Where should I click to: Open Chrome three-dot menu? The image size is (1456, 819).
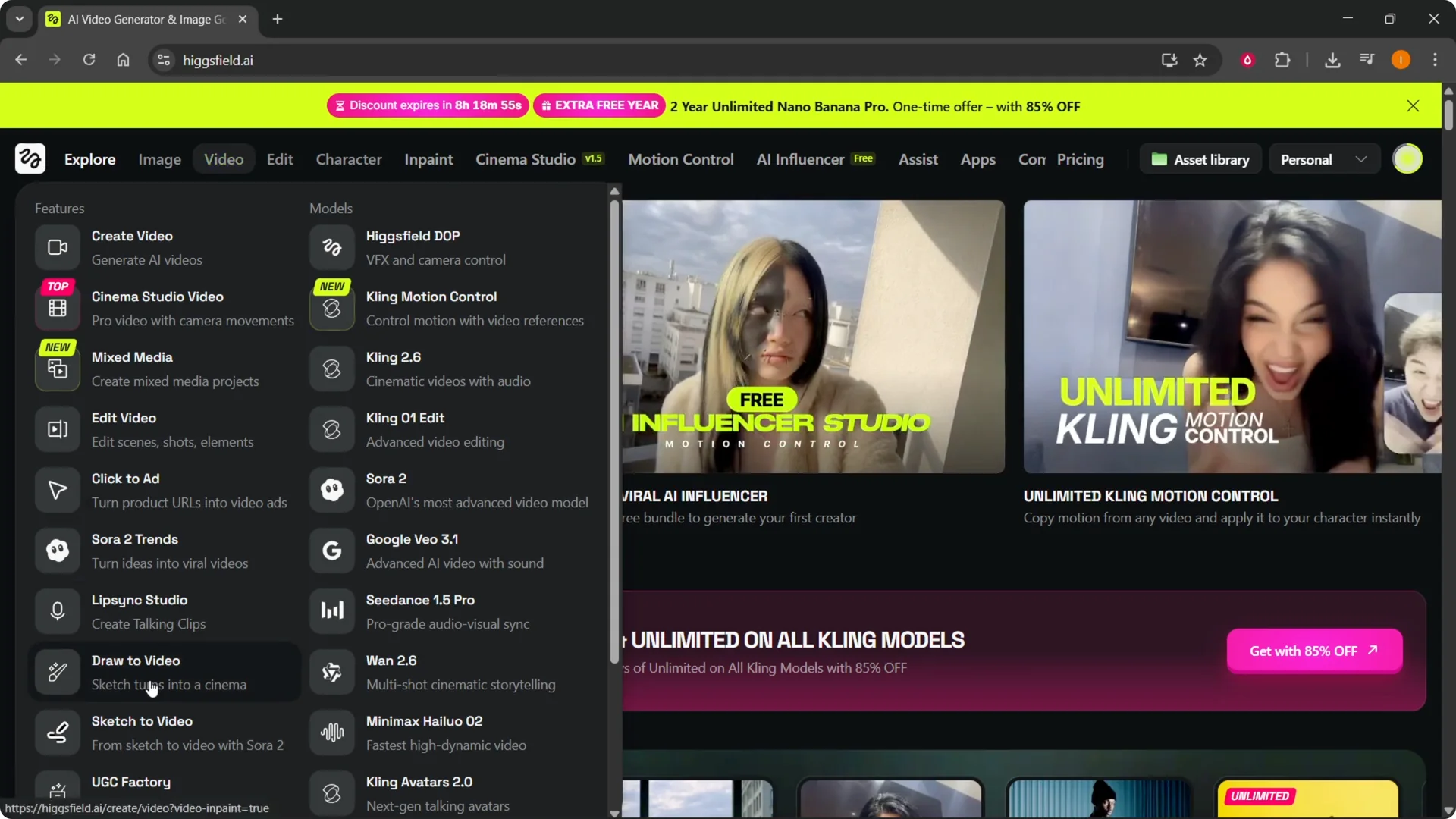[x=1435, y=60]
